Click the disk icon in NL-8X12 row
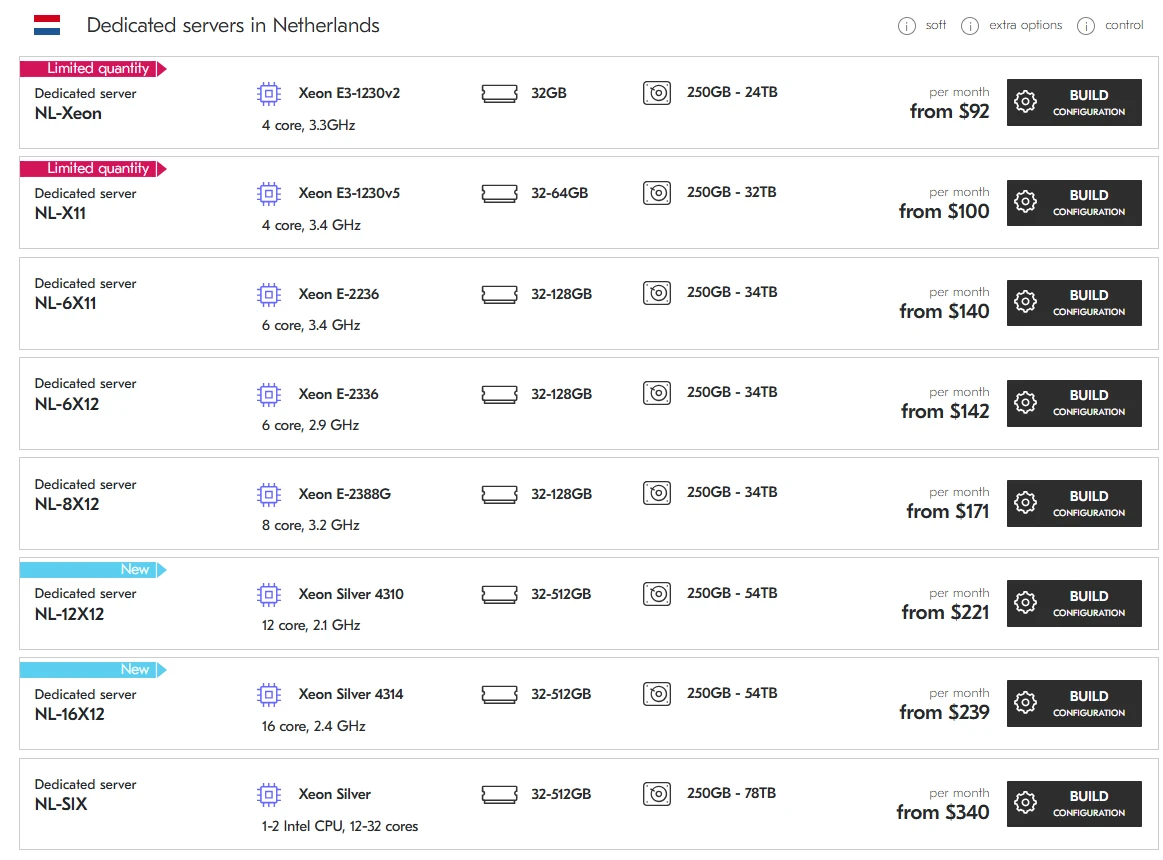The height and width of the screenshot is (860, 1163). pyautogui.click(x=657, y=493)
